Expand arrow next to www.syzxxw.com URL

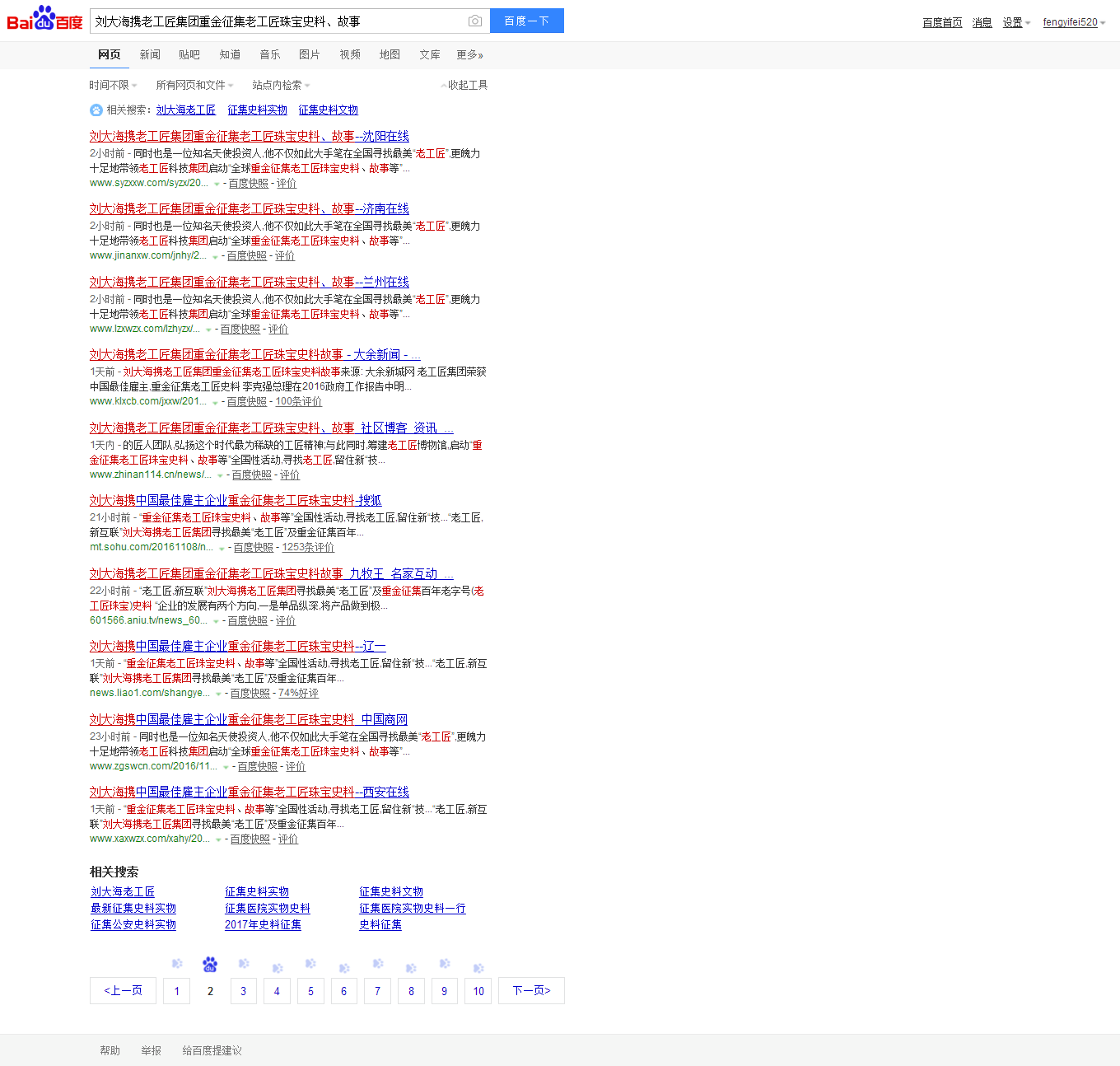tap(217, 184)
